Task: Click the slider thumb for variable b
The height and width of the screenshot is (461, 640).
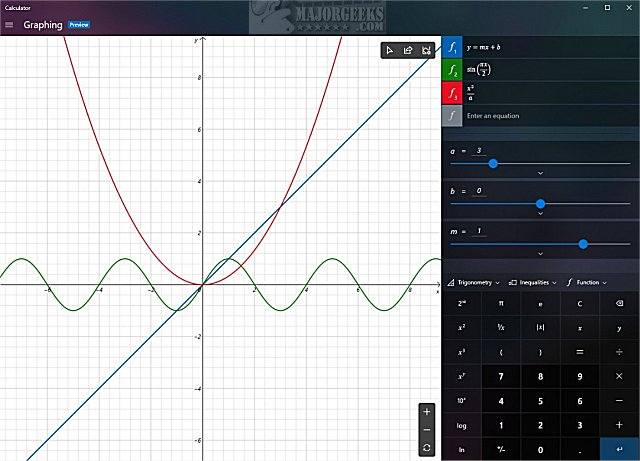Action: coord(540,203)
